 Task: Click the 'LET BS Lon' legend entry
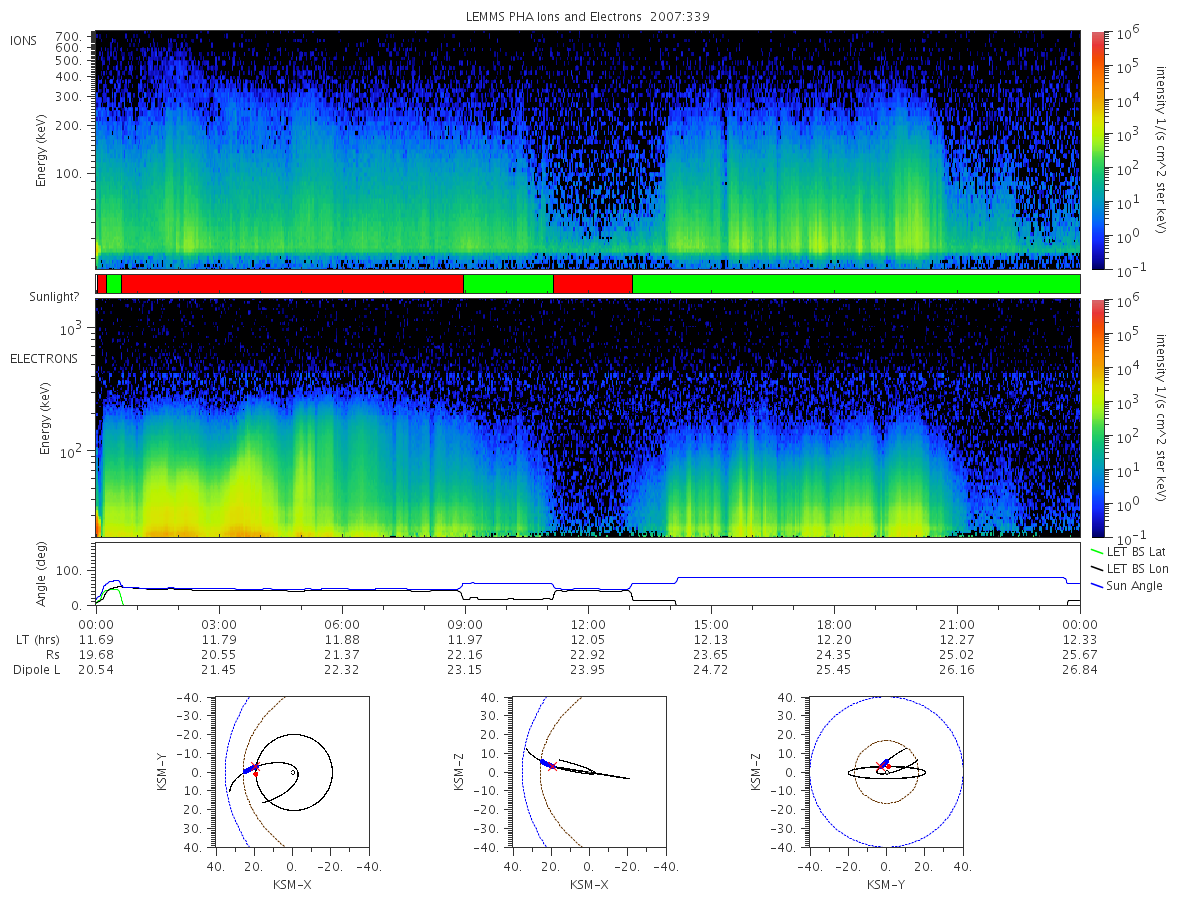point(1128,568)
